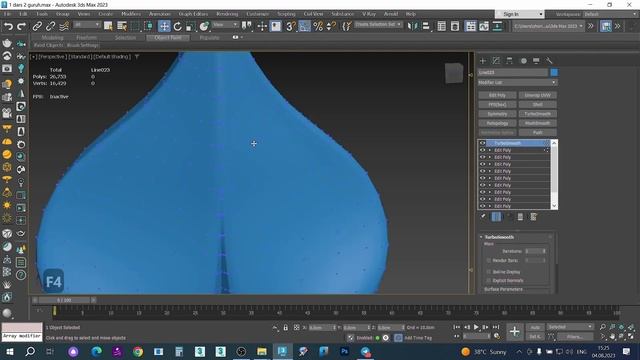Image resolution: width=640 pixels, height=360 pixels.
Task: Click the time slider handle
Action: (x=64, y=300)
